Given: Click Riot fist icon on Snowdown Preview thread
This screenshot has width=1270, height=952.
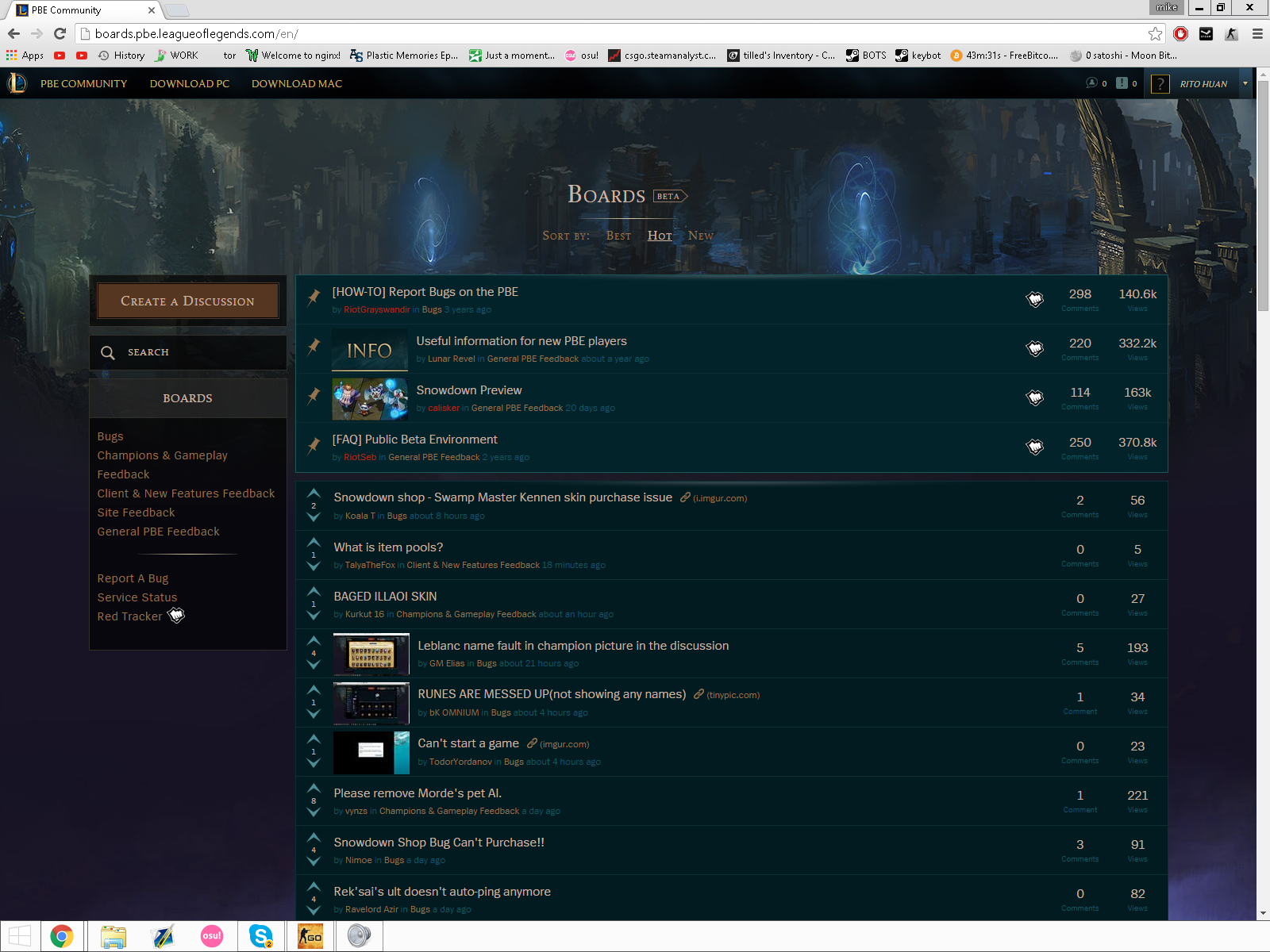Looking at the screenshot, I should click(1035, 397).
